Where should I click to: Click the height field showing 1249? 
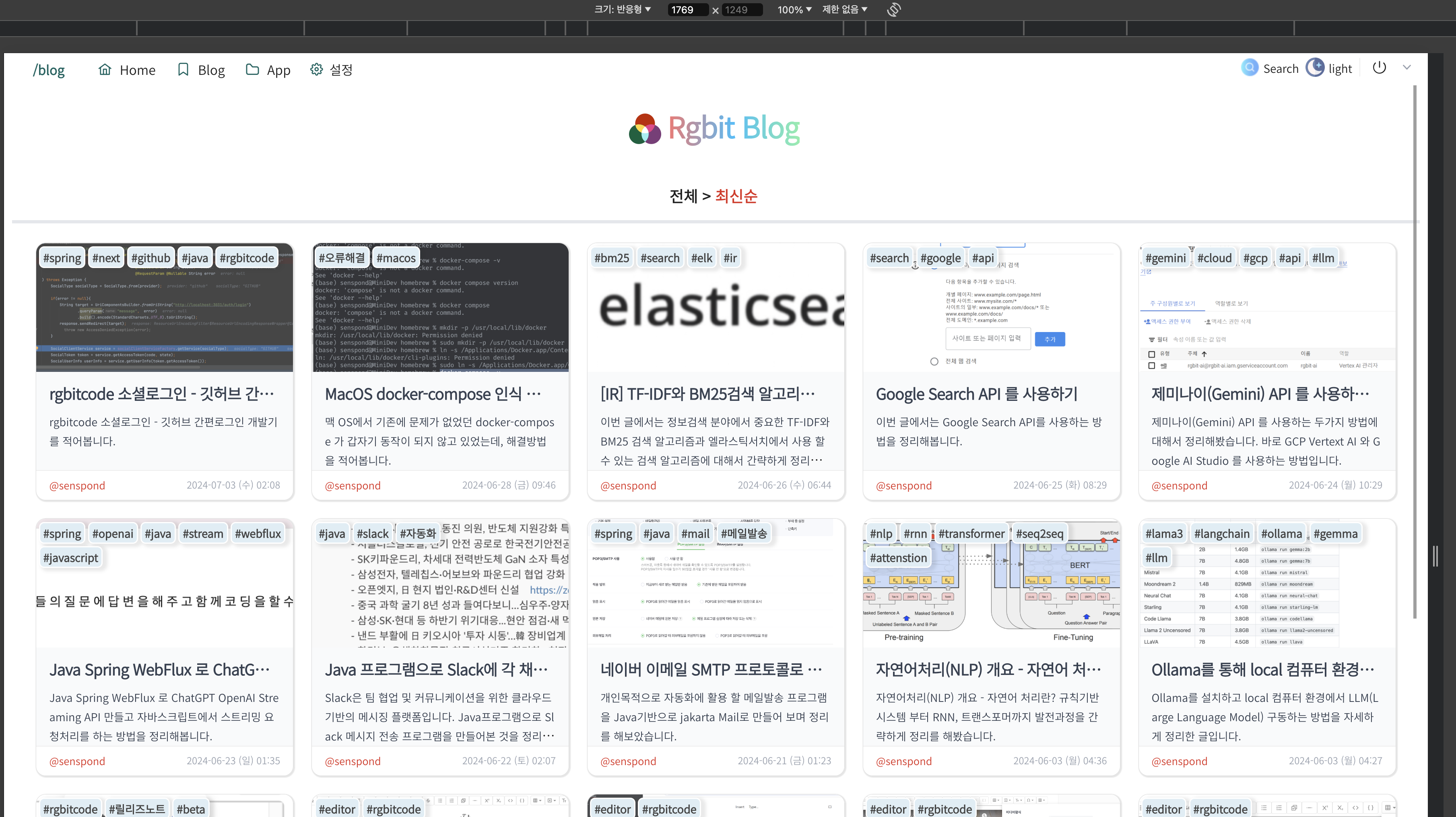pyautogui.click(x=742, y=10)
